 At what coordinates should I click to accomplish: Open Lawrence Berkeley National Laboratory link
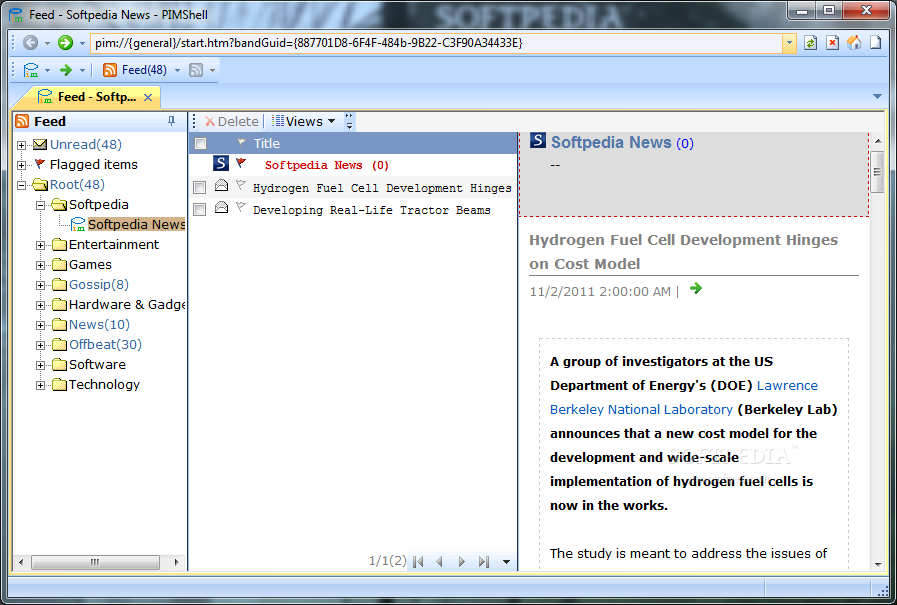[684, 397]
